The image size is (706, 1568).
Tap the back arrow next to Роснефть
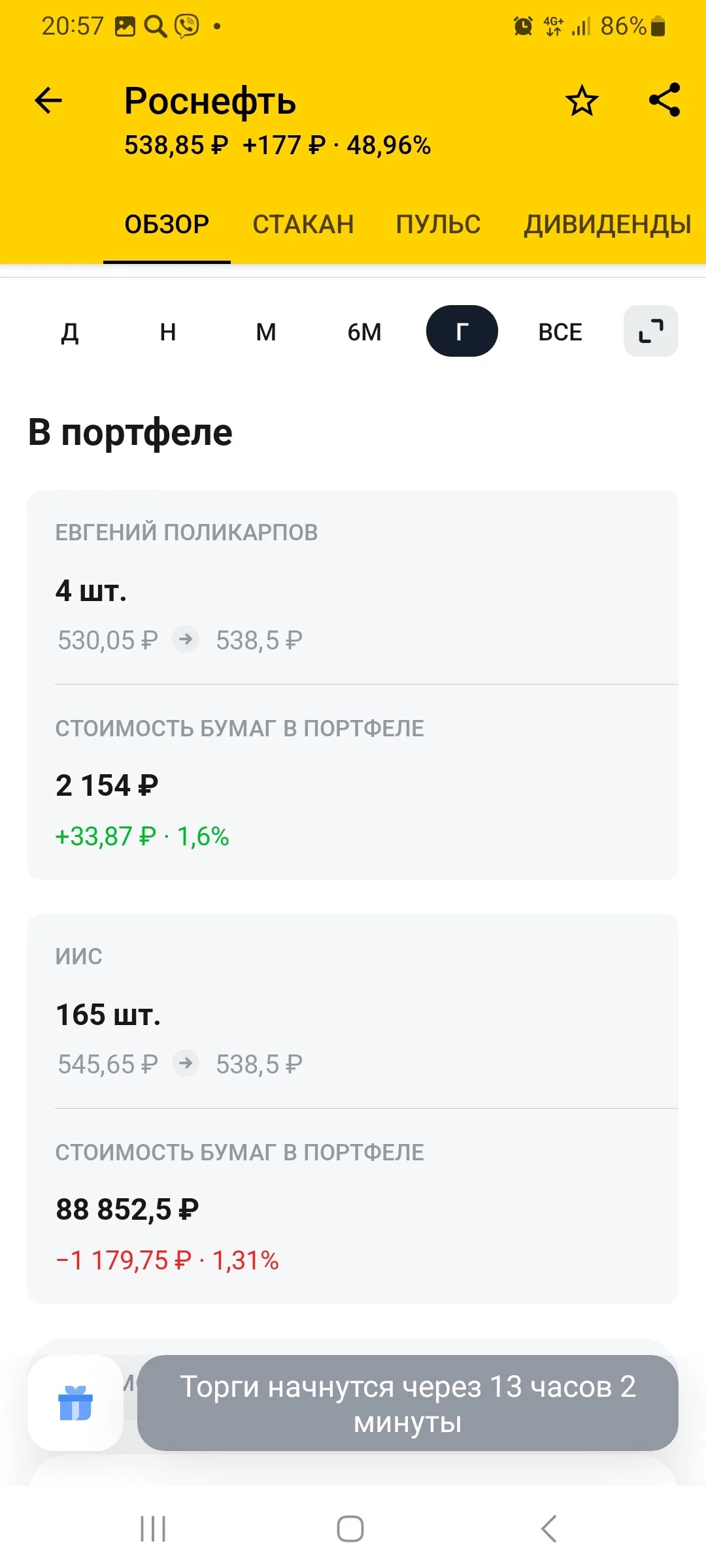[48, 101]
